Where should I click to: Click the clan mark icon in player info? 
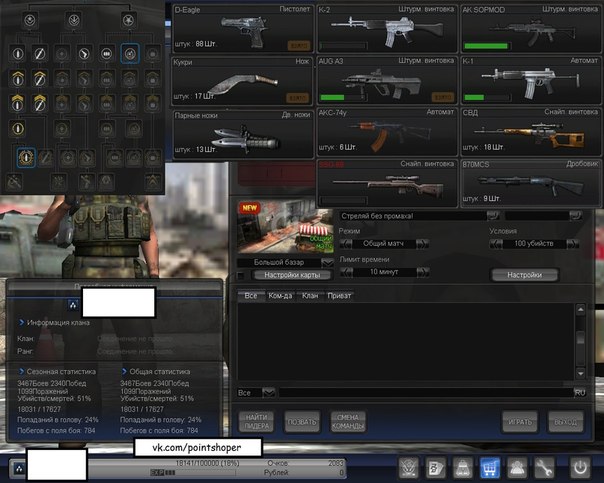(x=73, y=305)
